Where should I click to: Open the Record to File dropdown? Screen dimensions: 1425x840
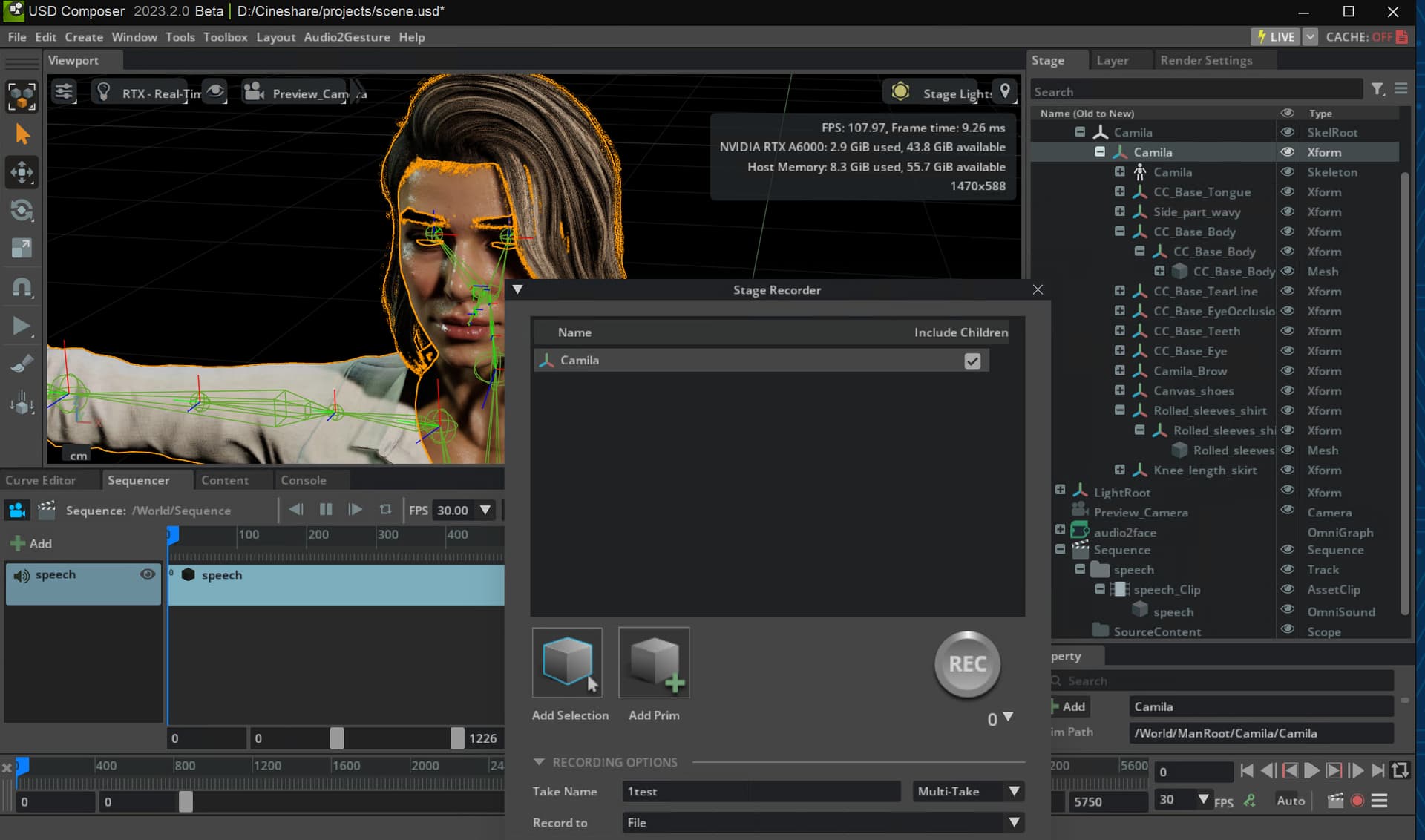1013,822
